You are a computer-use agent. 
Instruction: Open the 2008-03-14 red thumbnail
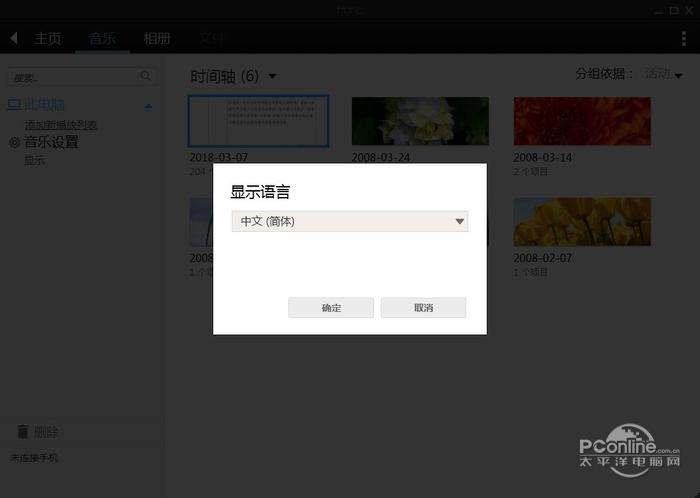pyautogui.click(x=582, y=121)
